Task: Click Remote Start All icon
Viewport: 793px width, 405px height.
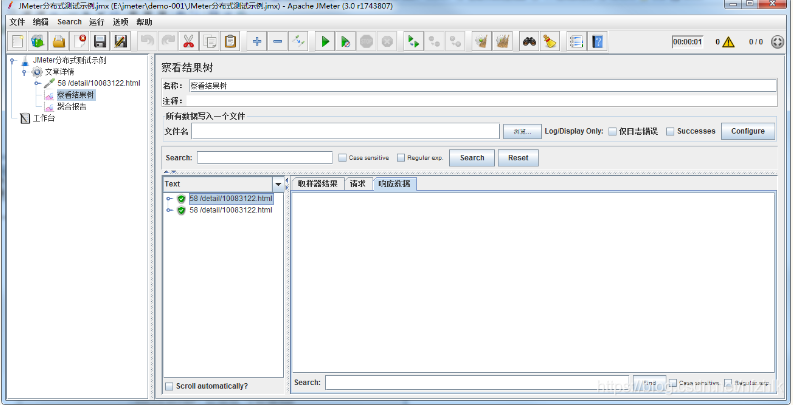Action: pos(414,41)
